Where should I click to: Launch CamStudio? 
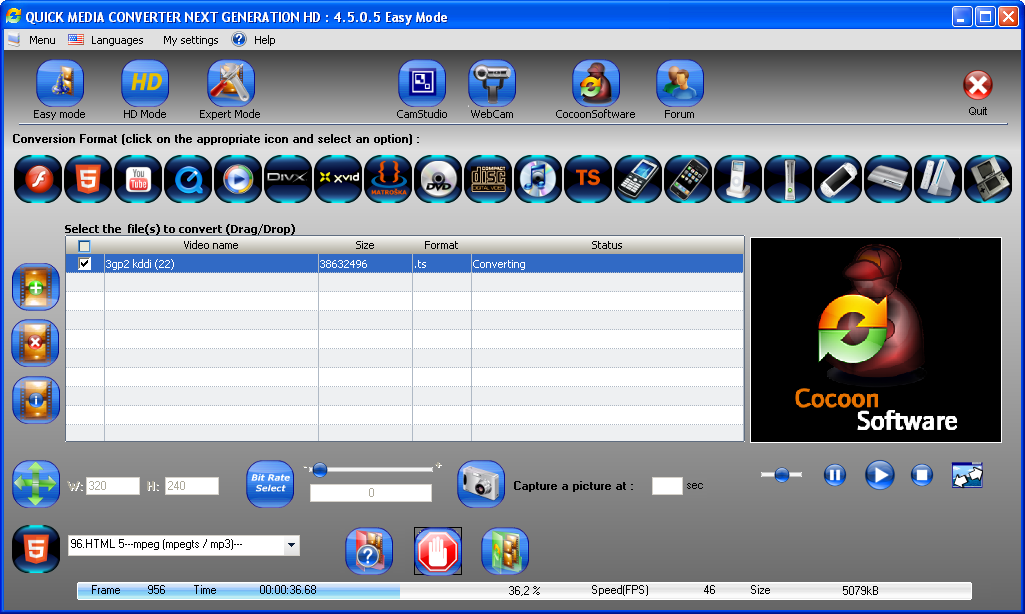[422, 83]
